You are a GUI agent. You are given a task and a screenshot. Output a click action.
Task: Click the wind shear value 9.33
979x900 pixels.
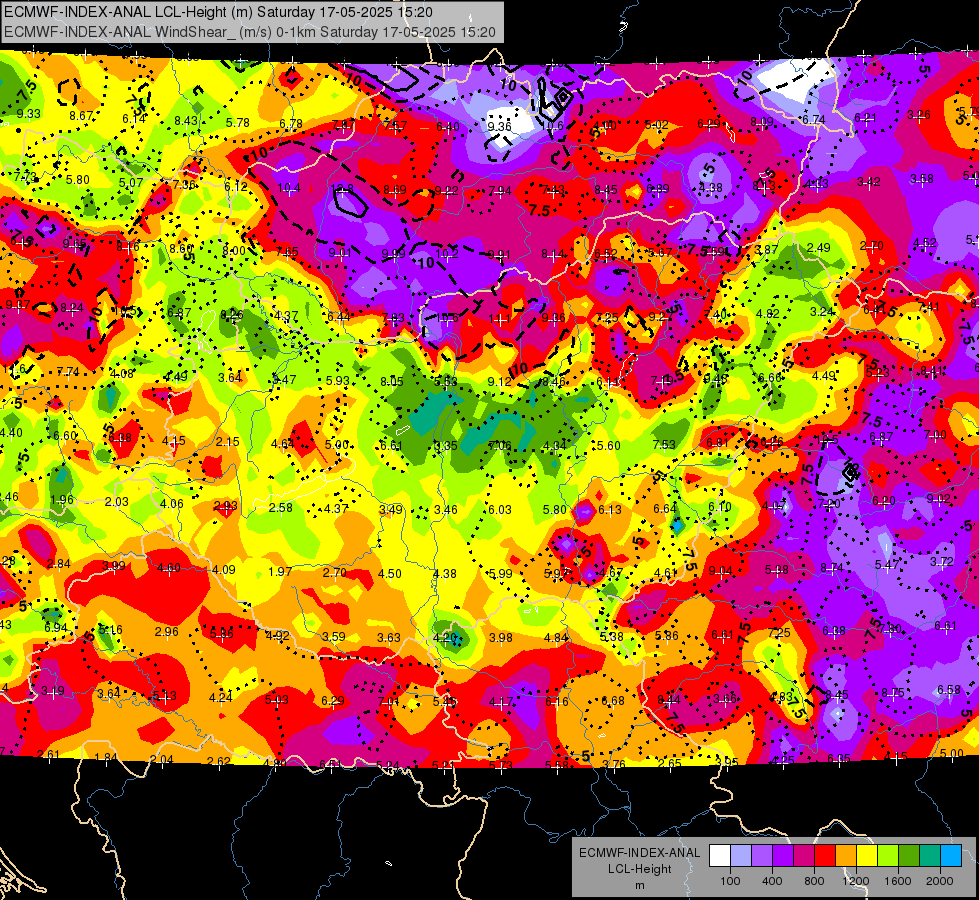coord(29,114)
